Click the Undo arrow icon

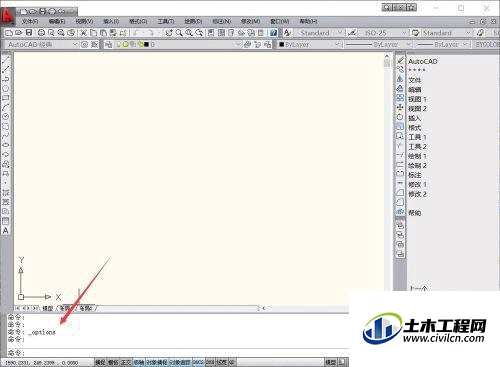[136, 33]
